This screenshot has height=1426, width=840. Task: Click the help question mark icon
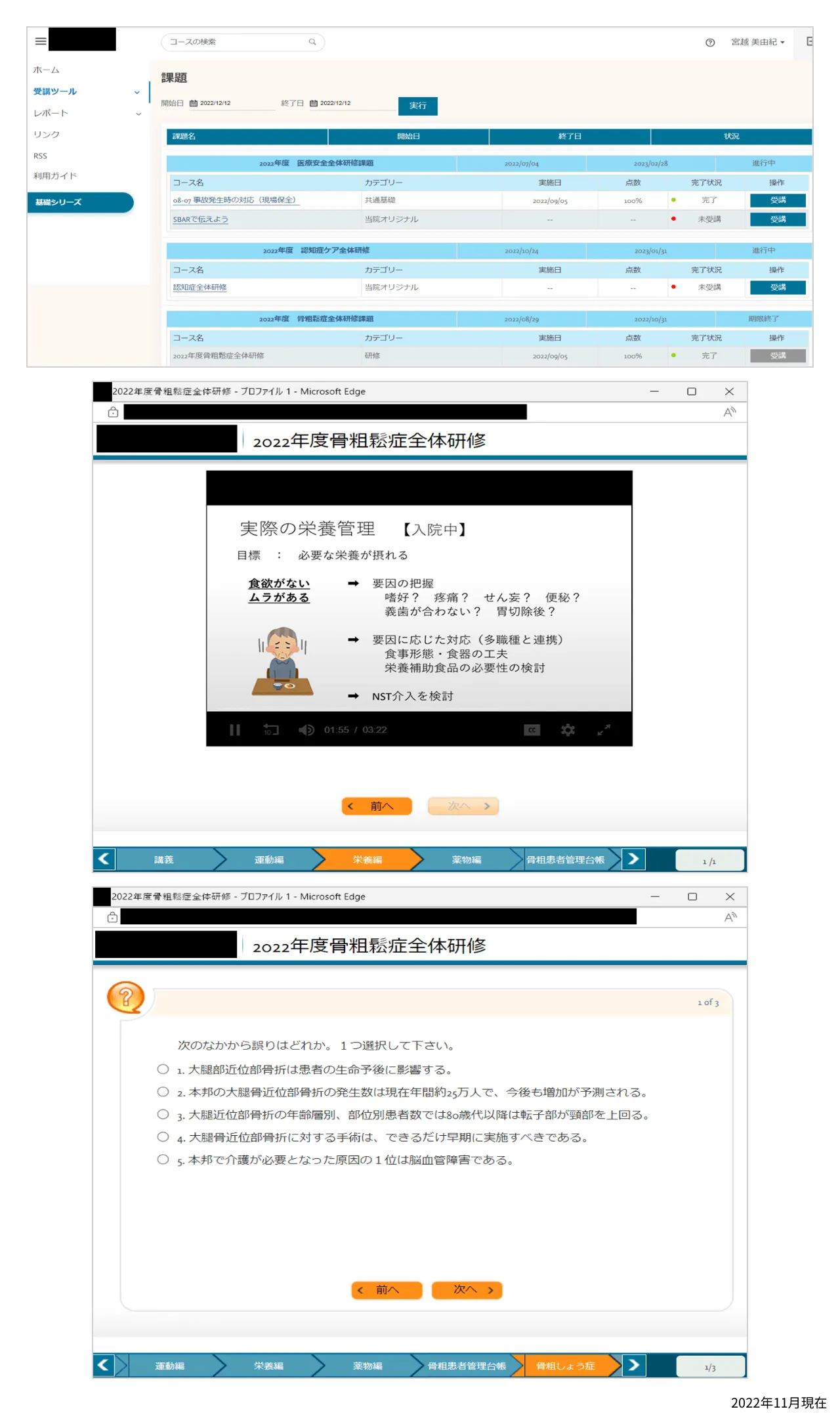[x=709, y=43]
